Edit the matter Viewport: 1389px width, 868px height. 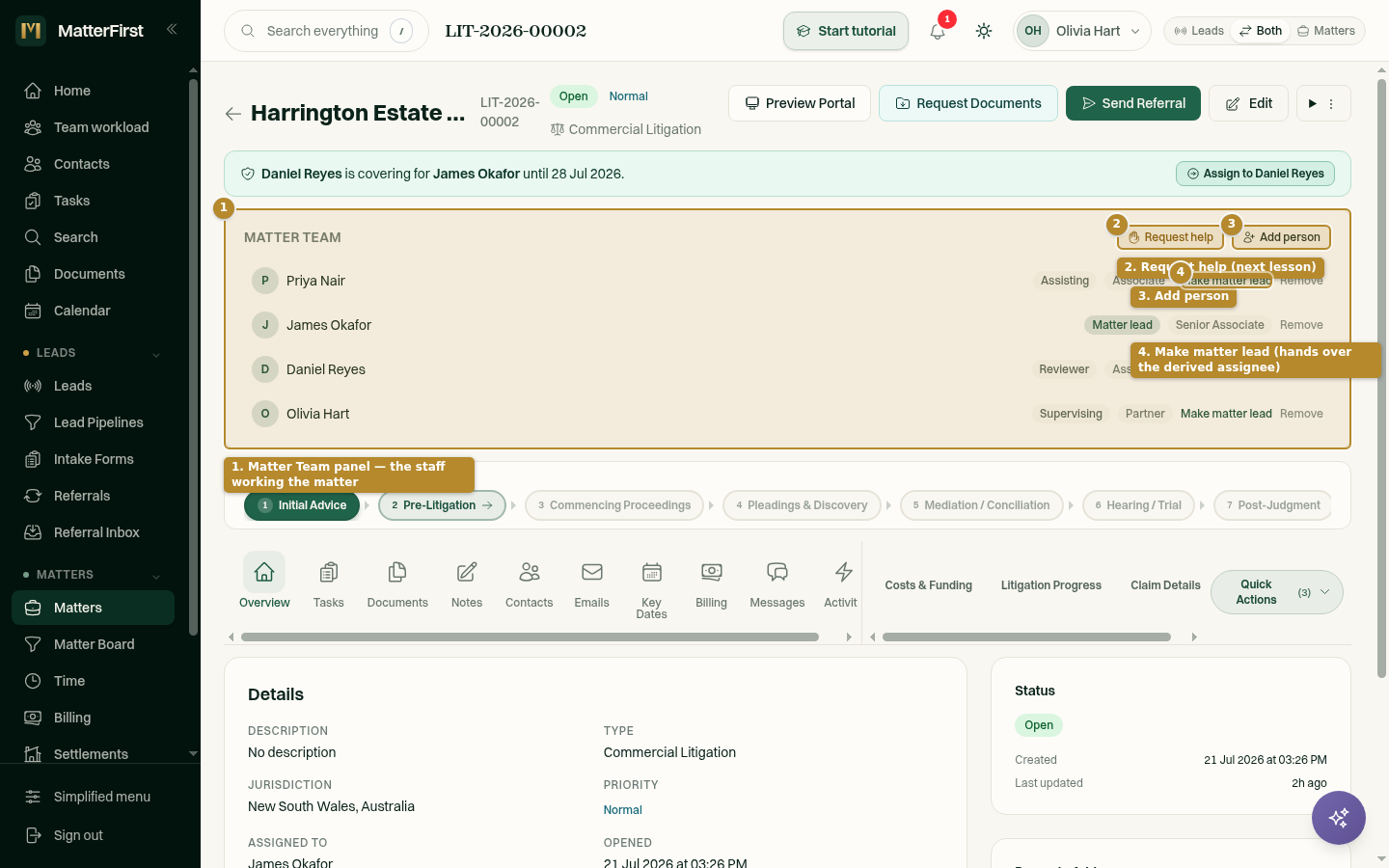[x=1249, y=103]
